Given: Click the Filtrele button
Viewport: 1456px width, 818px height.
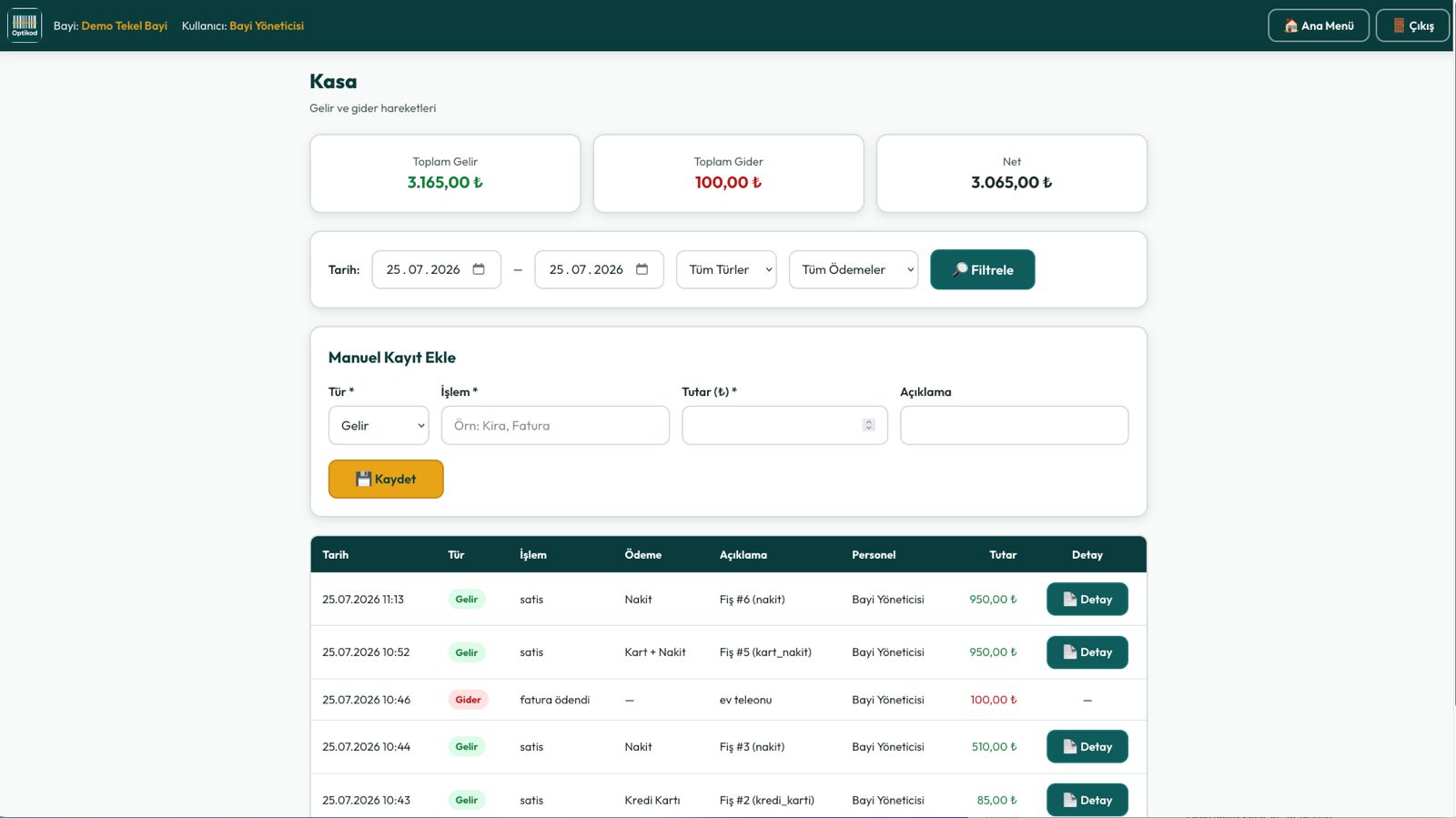Looking at the screenshot, I should (x=982, y=269).
